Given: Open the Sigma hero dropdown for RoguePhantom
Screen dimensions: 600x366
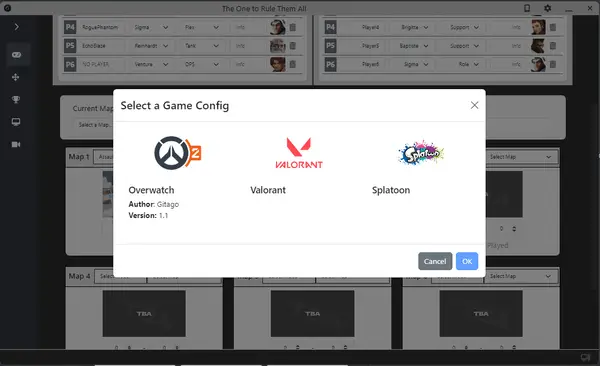Looking at the screenshot, I should tap(151, 27).
